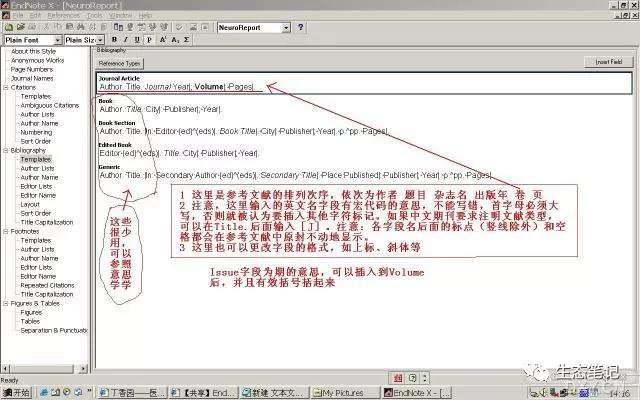640x400 pixels.
Task: Open the NeuroReport style dropdown
Action: pos(287,27)
